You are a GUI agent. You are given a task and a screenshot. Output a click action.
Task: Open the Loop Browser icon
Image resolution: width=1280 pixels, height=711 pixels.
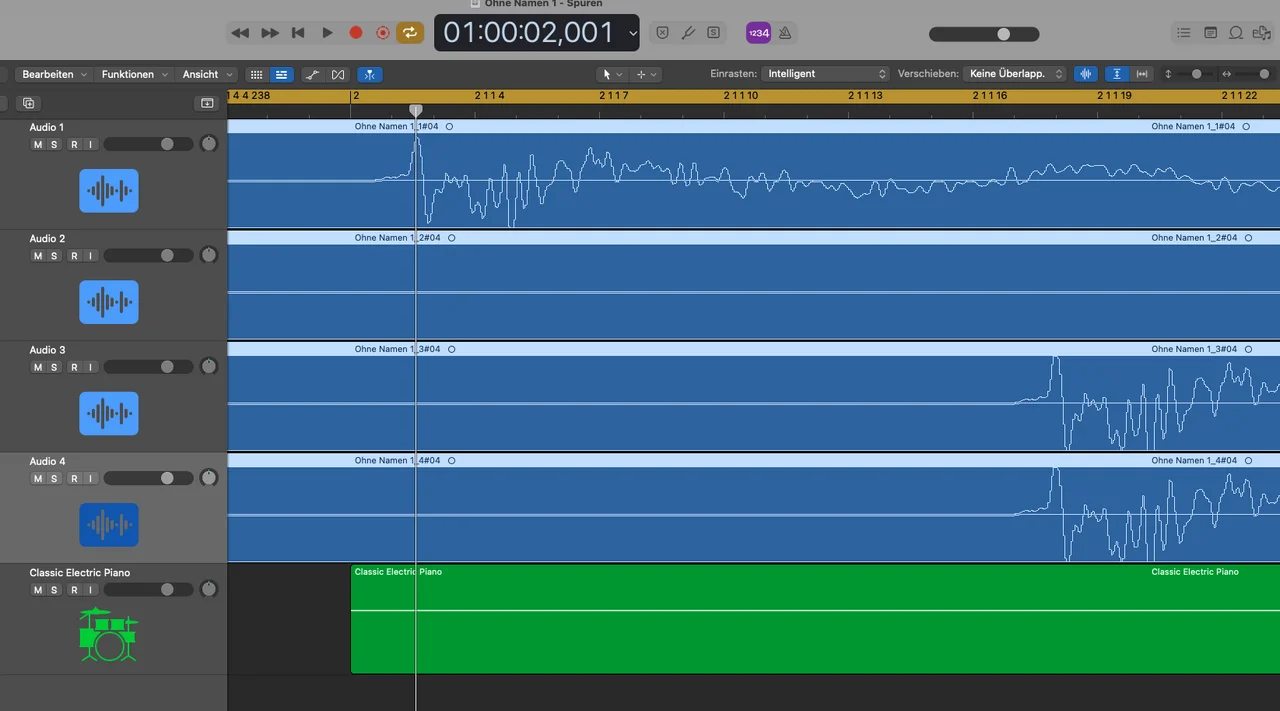(1236, 33)
